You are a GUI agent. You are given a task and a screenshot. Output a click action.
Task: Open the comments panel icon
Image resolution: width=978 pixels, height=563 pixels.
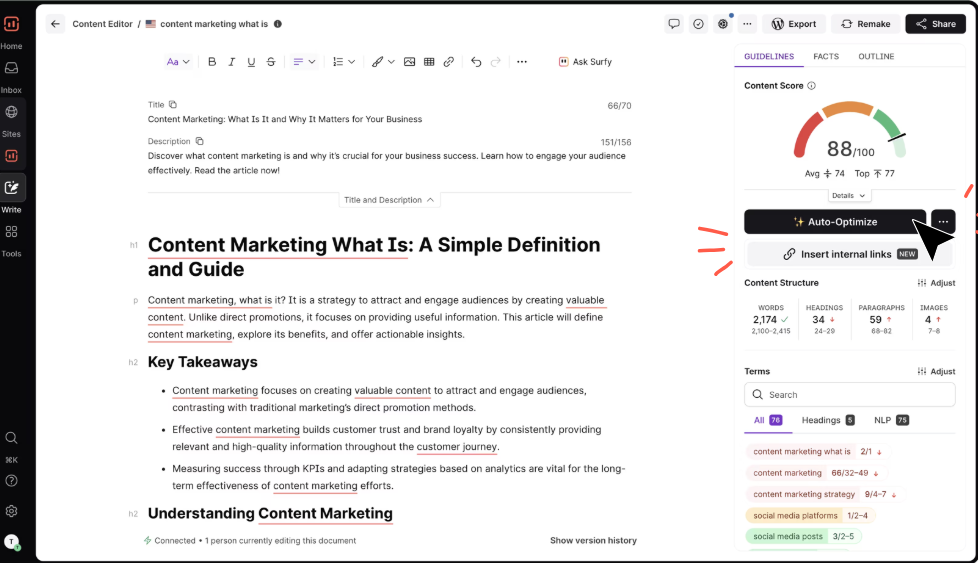tap(674, 24)
